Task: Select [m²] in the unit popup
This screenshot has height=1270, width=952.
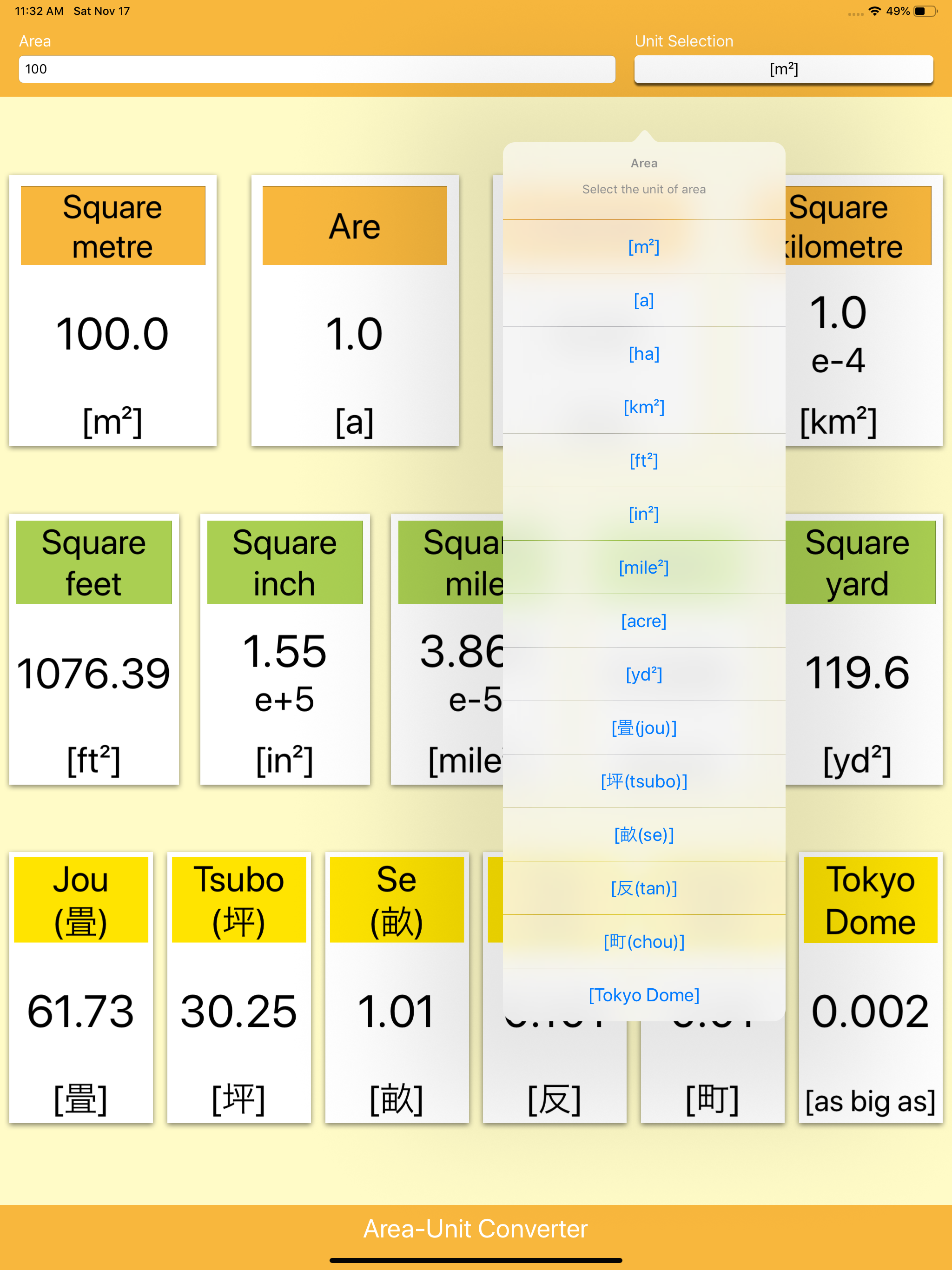Action: [644, 247]
